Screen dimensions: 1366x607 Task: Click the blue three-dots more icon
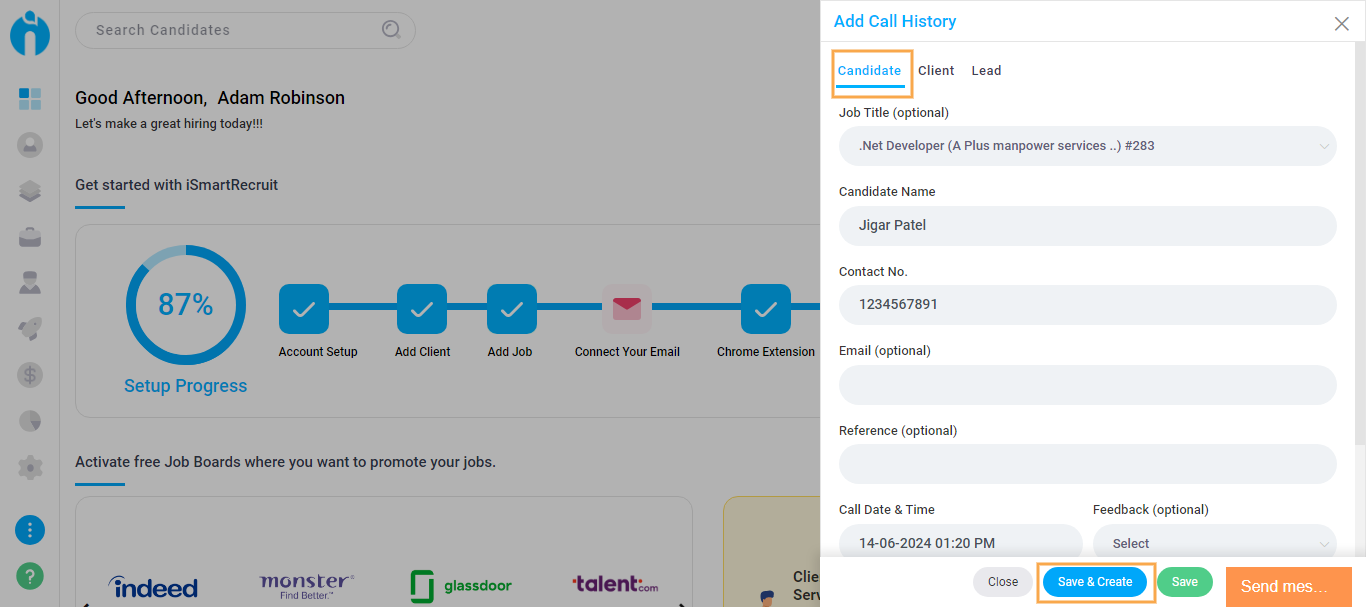tap(30, 530)
